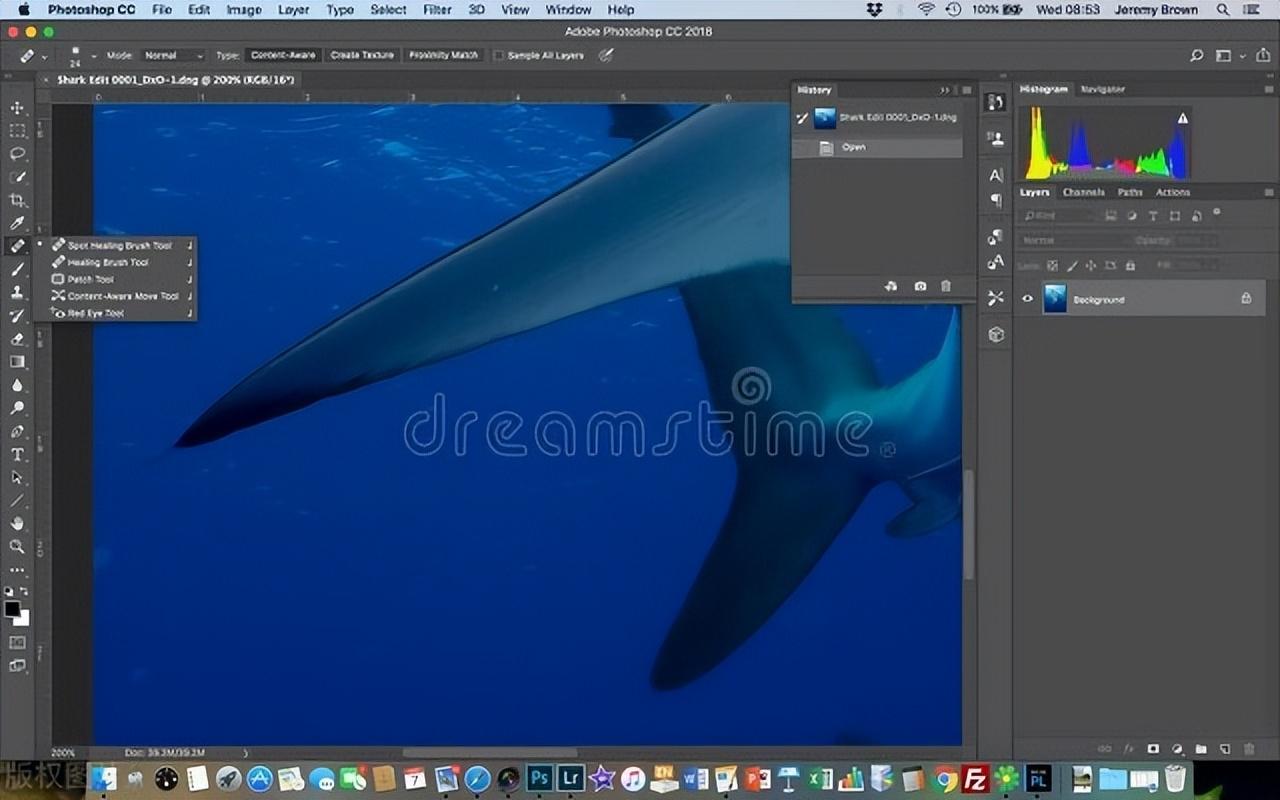The height and width of the screenshot is (800, 1280).
Task: Select the Lasso tool
Action: tap(17, 154)
